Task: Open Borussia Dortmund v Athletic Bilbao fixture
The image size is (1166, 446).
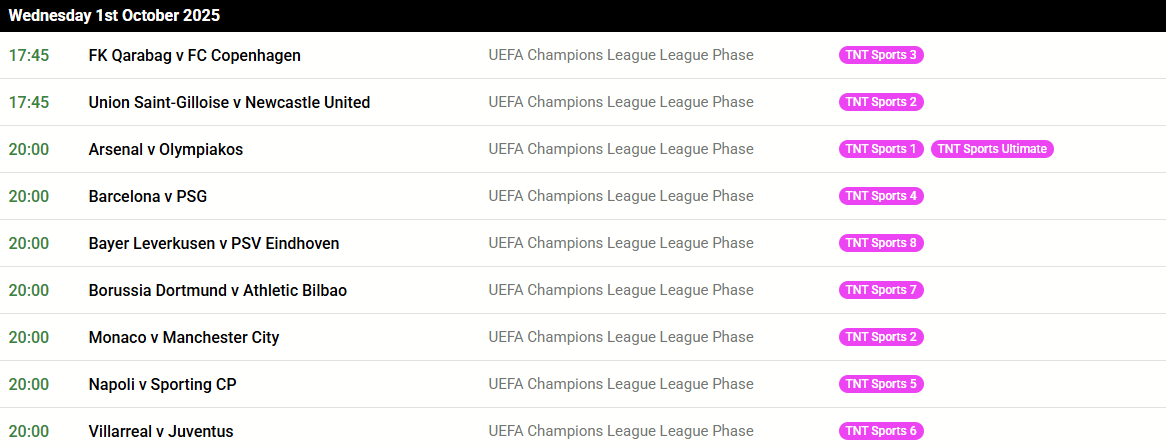Action: (218, 290)
